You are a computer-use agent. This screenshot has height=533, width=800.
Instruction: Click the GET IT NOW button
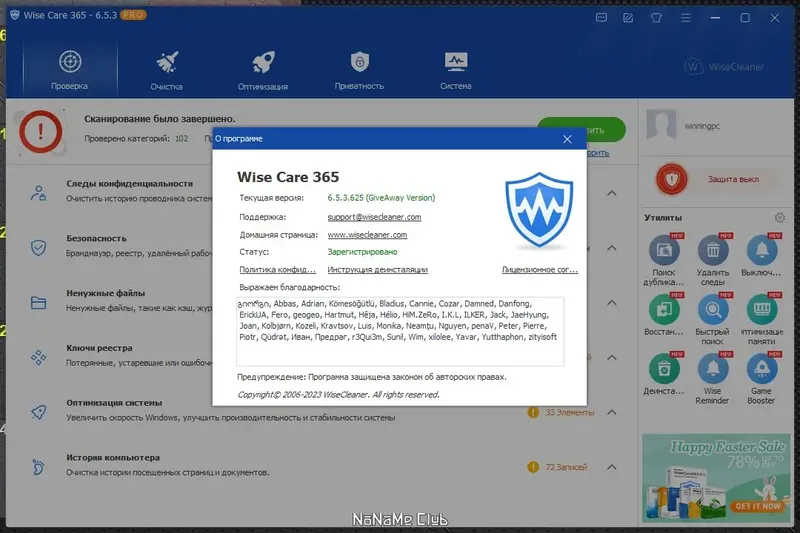[x=758, y=506]
